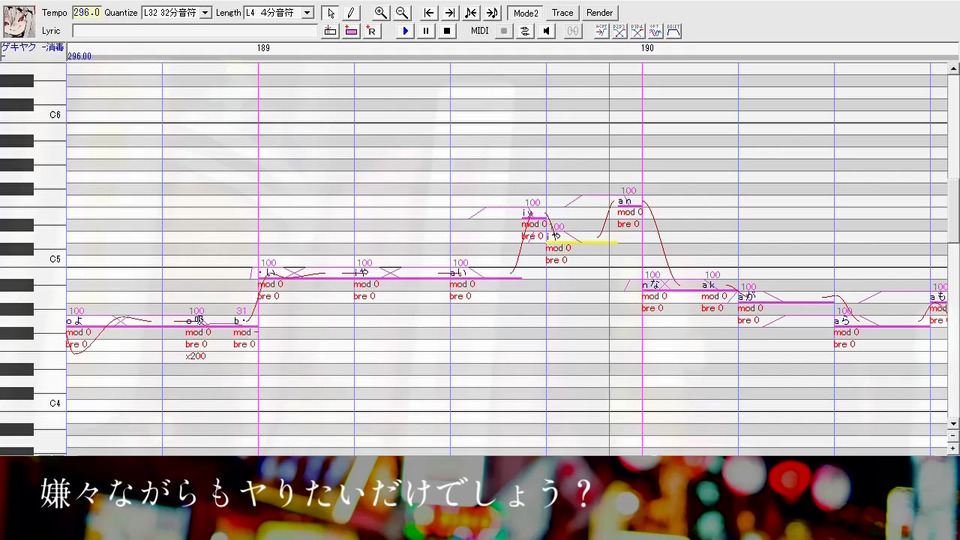Go to next note icon
This screenshot has height=540, width=960.
point(492,13)
